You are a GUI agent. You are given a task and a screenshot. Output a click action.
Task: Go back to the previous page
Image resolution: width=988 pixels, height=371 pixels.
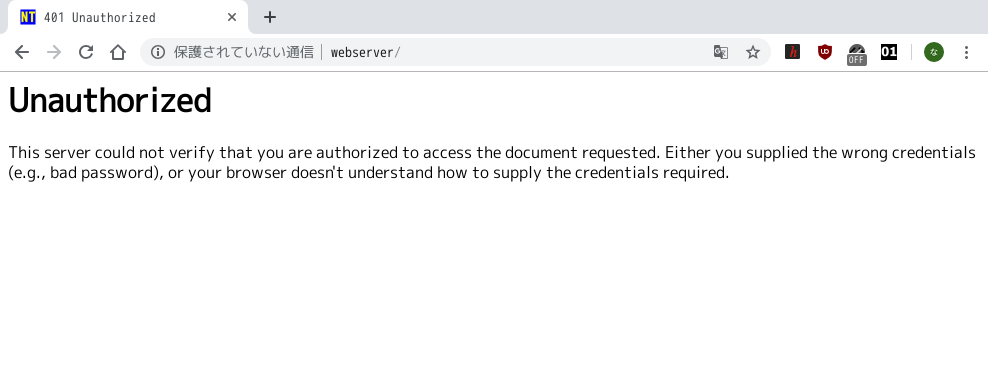point(22,52)
